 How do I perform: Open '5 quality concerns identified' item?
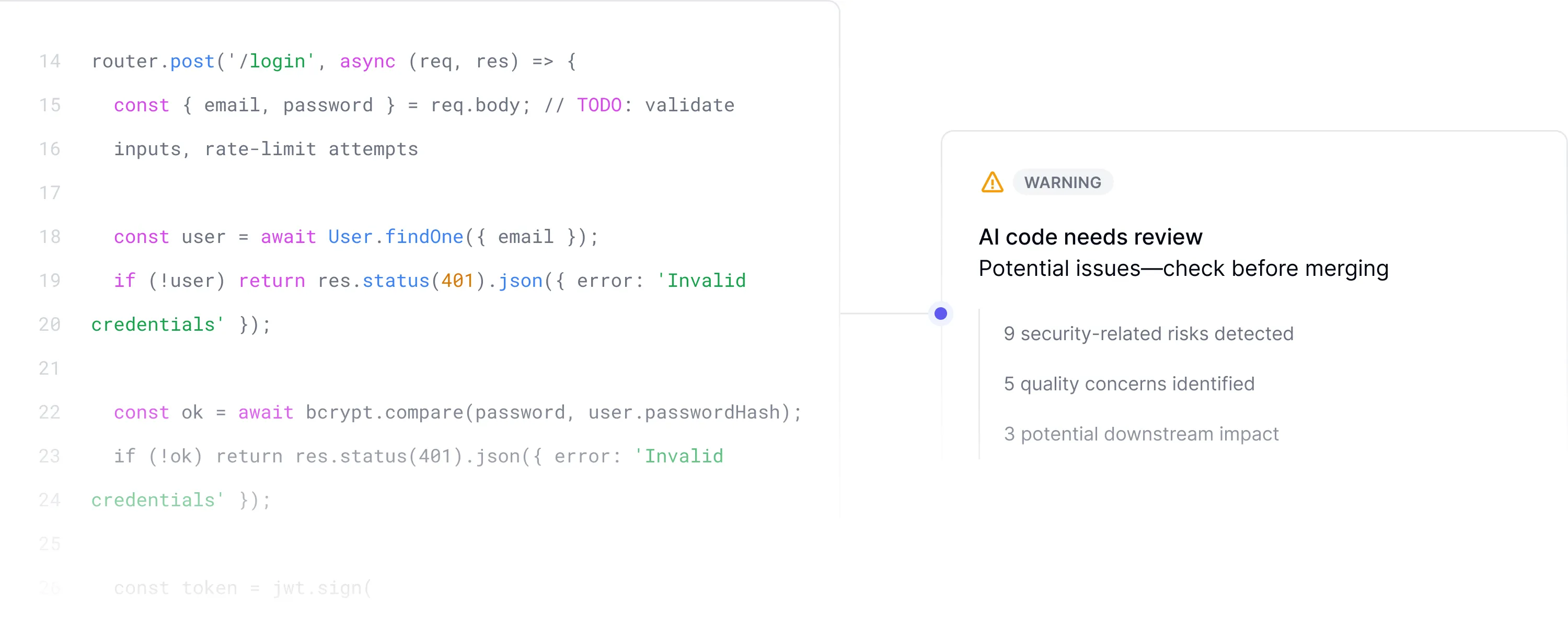(1128, 384)
